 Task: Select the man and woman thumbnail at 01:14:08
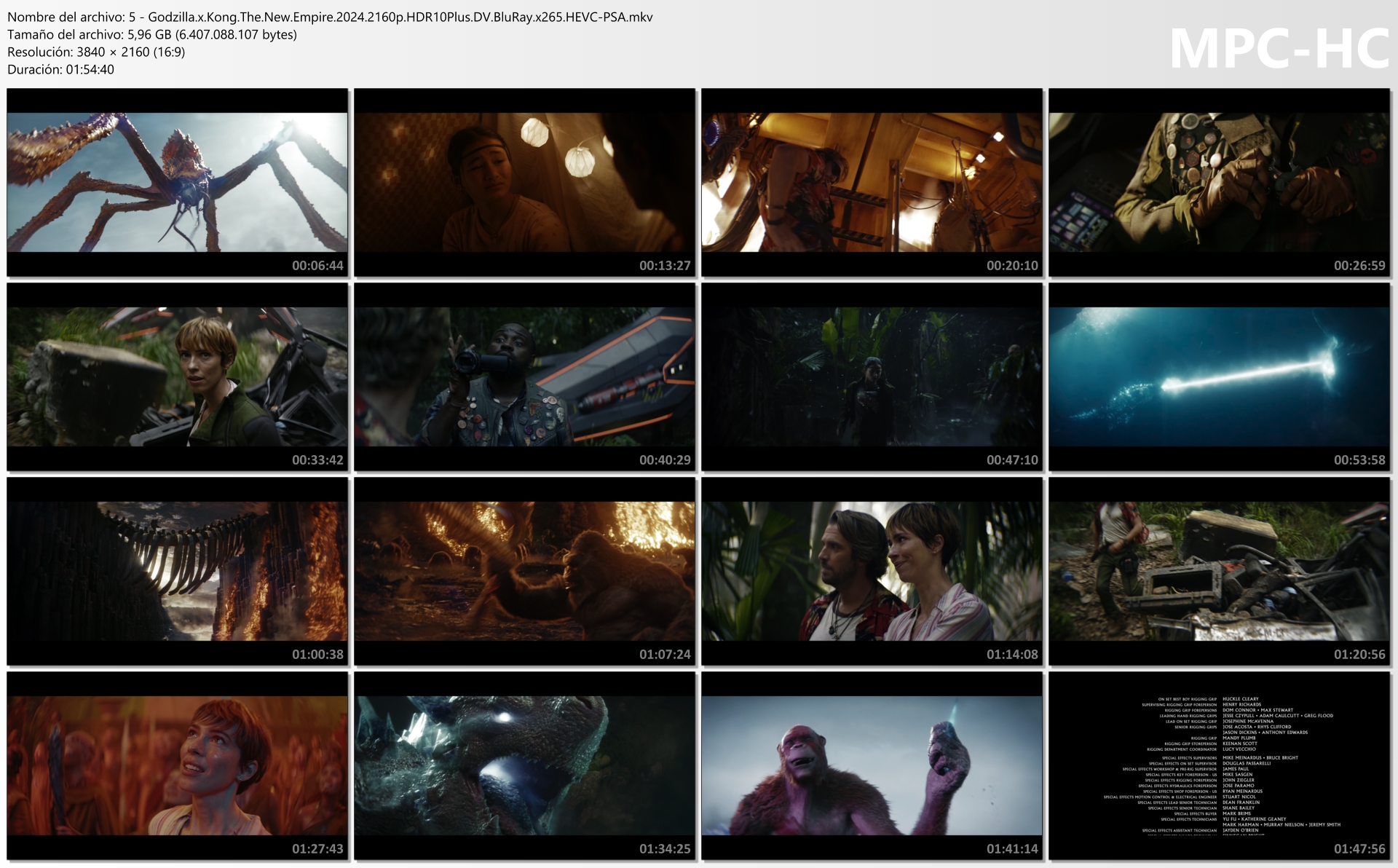point(872,571)
